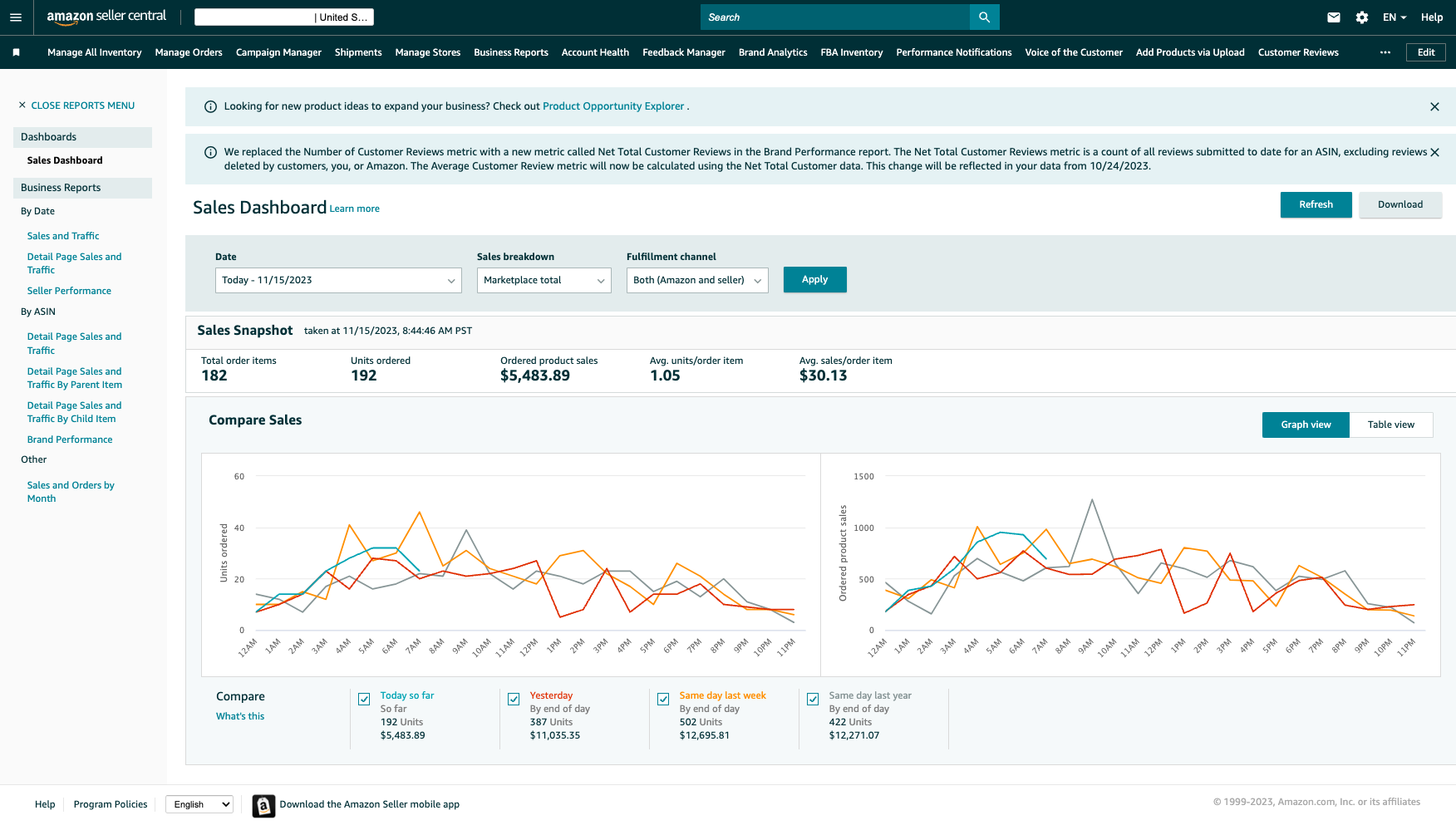Click the Ordered product sales chart
The width and height of the screenshot is (1456, 825).
coord(1130,565)
